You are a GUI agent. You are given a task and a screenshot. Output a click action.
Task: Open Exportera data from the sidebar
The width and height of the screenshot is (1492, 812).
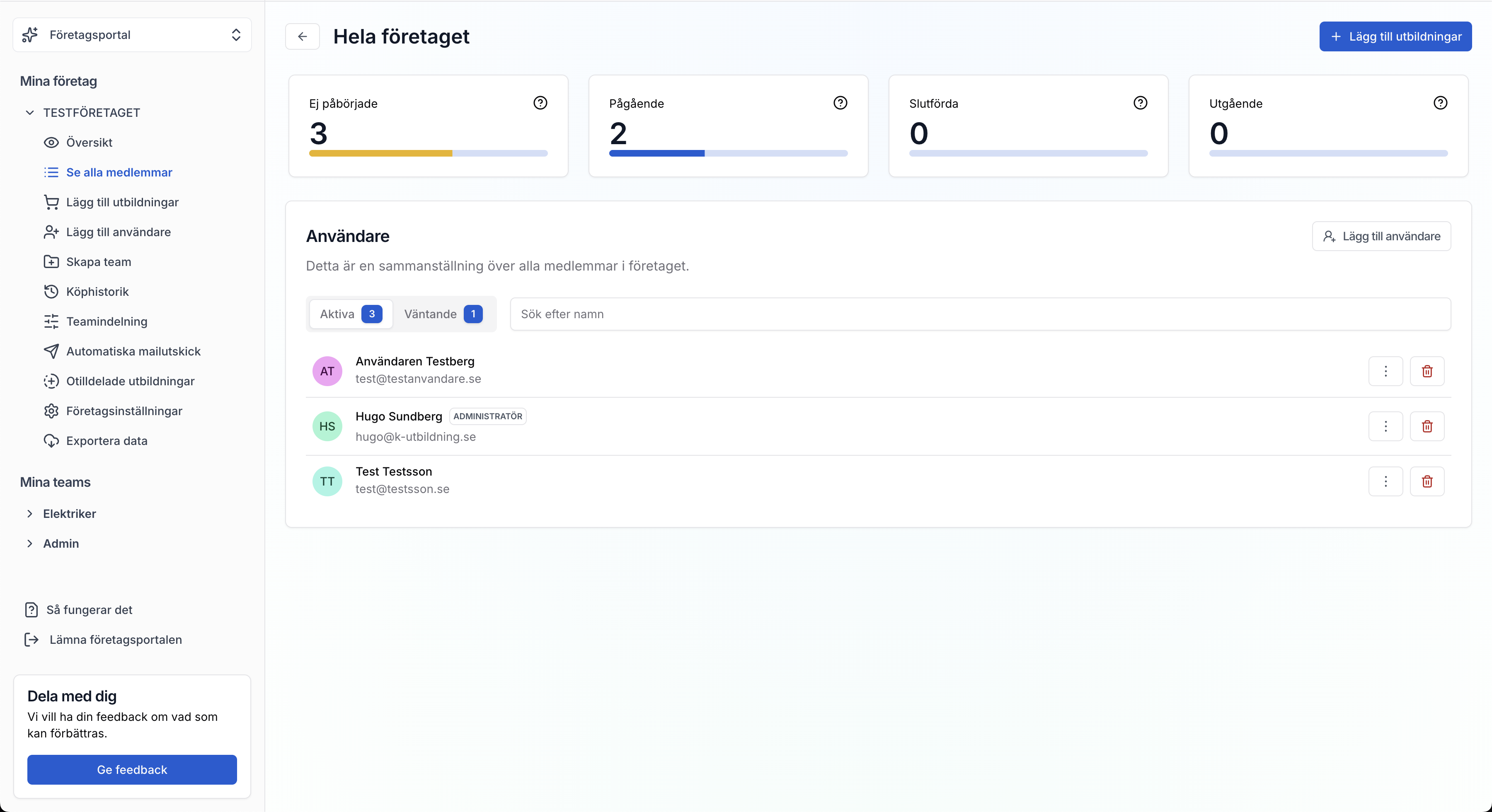(107, 441)
